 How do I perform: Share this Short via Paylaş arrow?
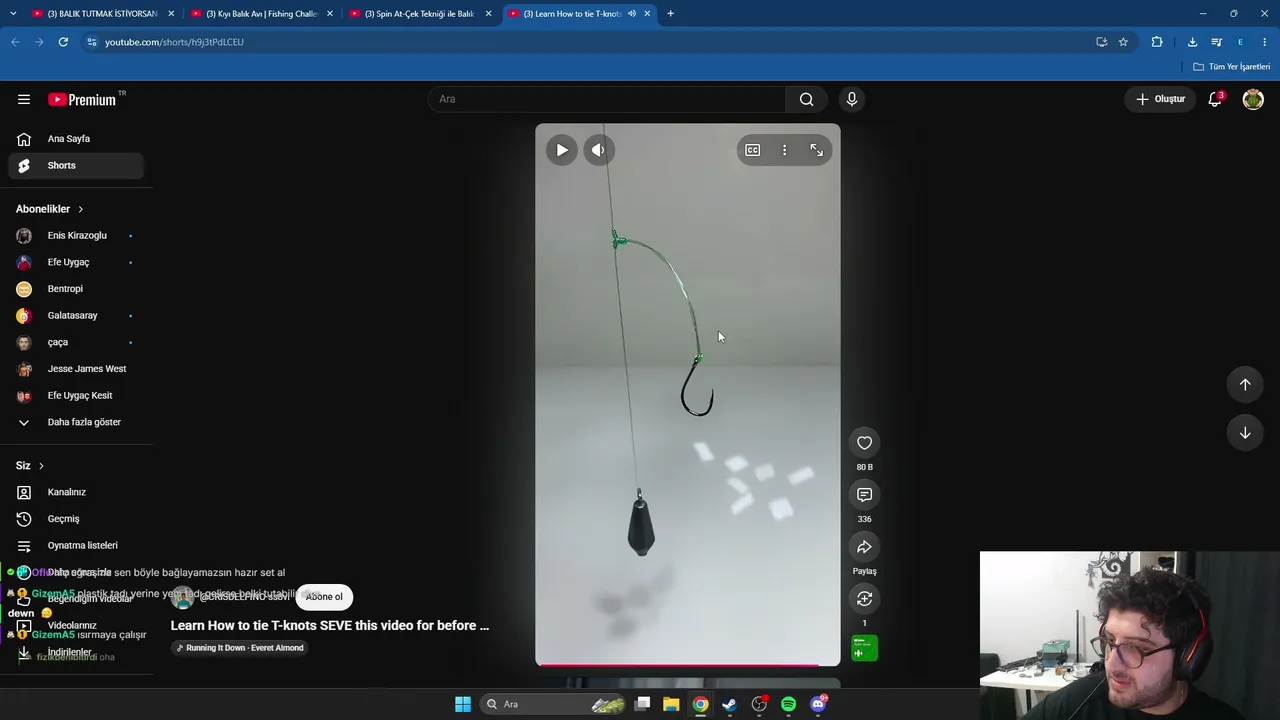pyautogui.click(x=865, y=547)
